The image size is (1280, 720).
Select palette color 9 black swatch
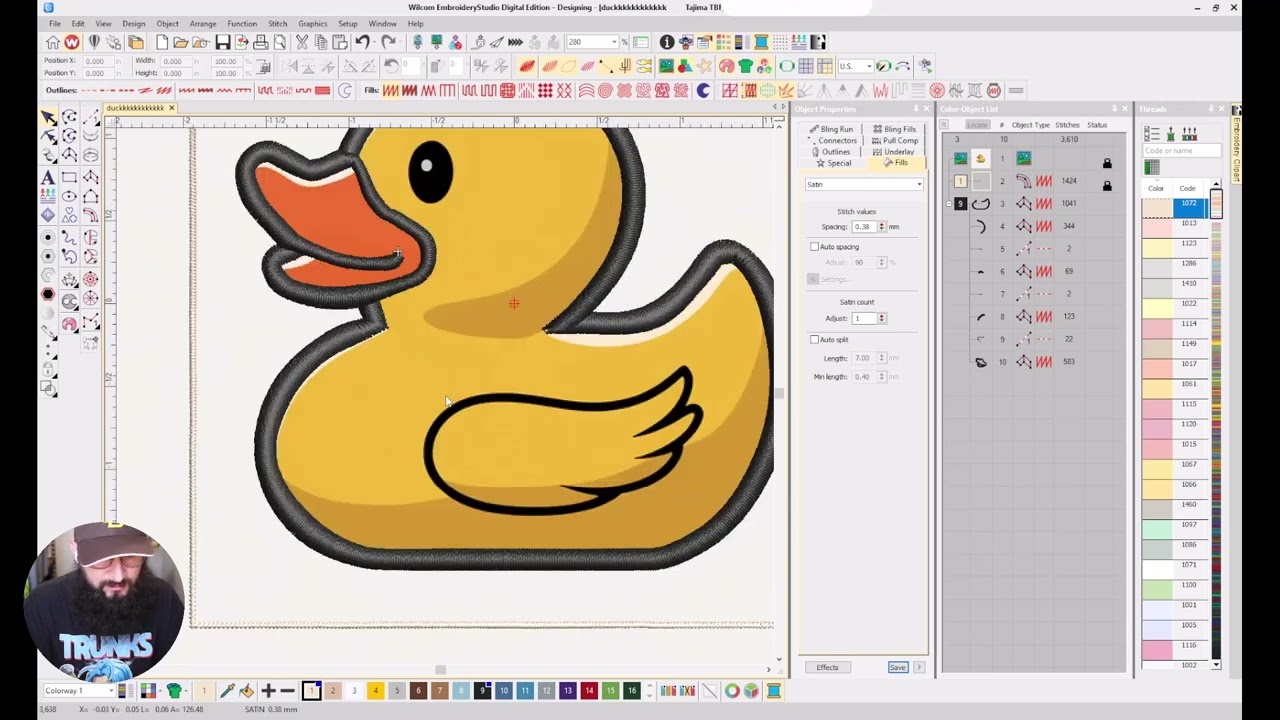click(482, 691)
